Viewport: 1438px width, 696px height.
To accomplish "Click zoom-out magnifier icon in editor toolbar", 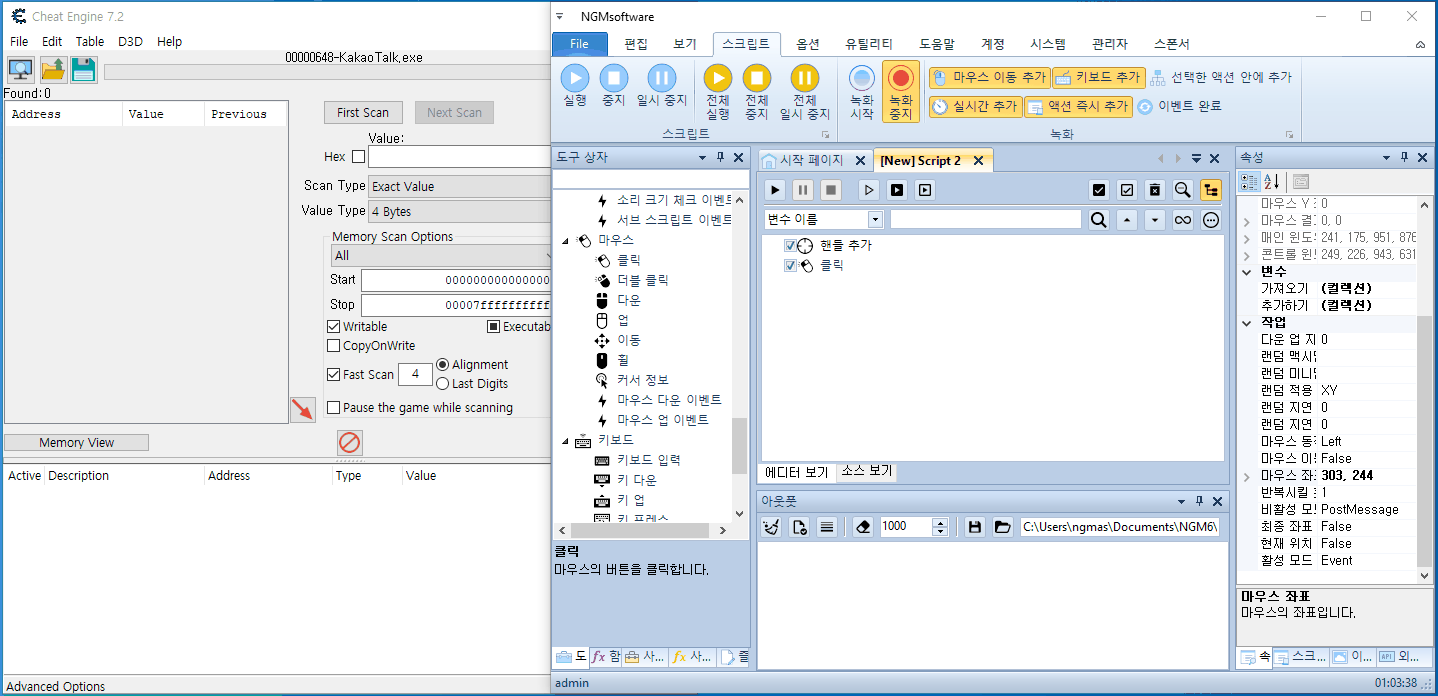I will 1183,190.
